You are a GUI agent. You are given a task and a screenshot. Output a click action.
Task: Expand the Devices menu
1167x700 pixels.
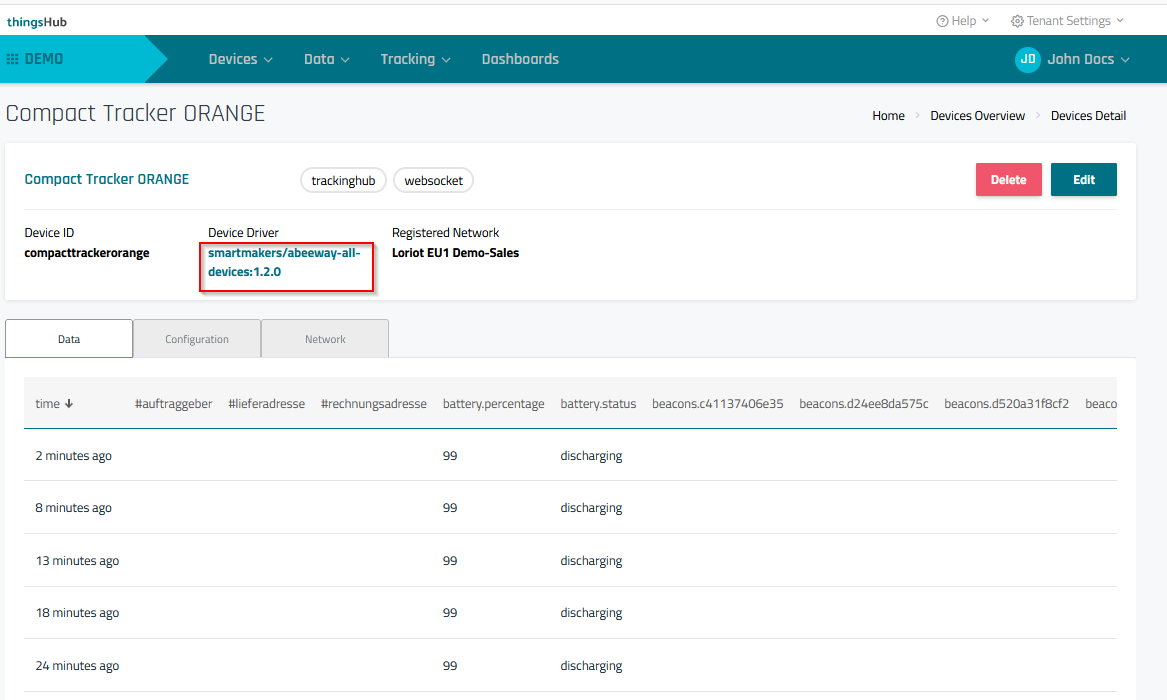[240, 59]
